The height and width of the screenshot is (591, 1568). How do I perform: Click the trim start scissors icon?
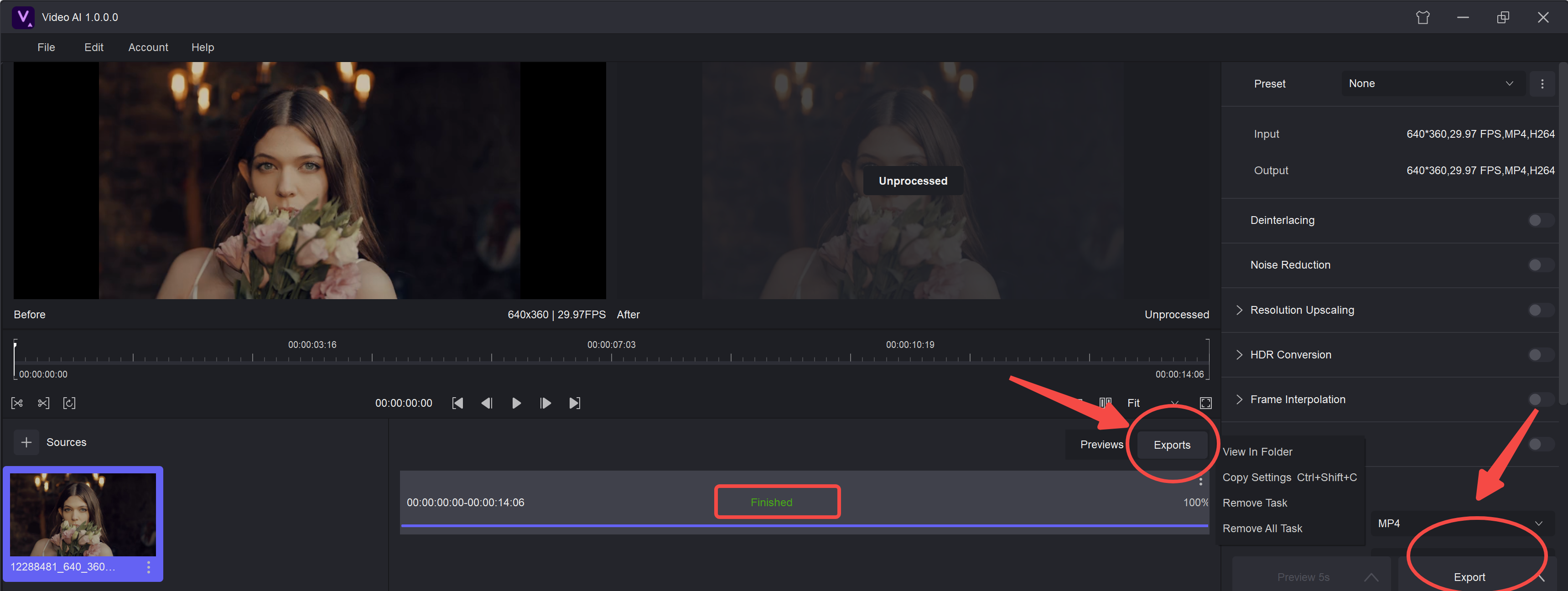(17, 403)
